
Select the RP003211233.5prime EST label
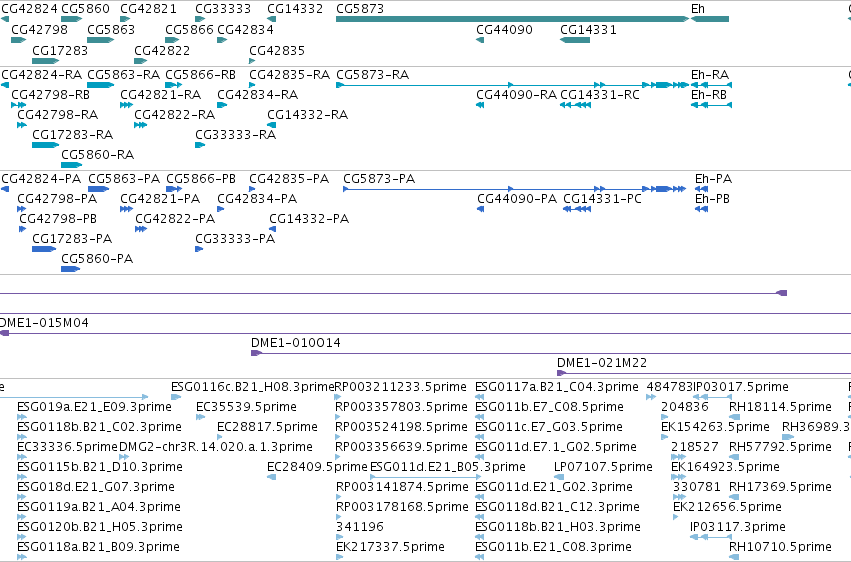click(x=400, y=387)
